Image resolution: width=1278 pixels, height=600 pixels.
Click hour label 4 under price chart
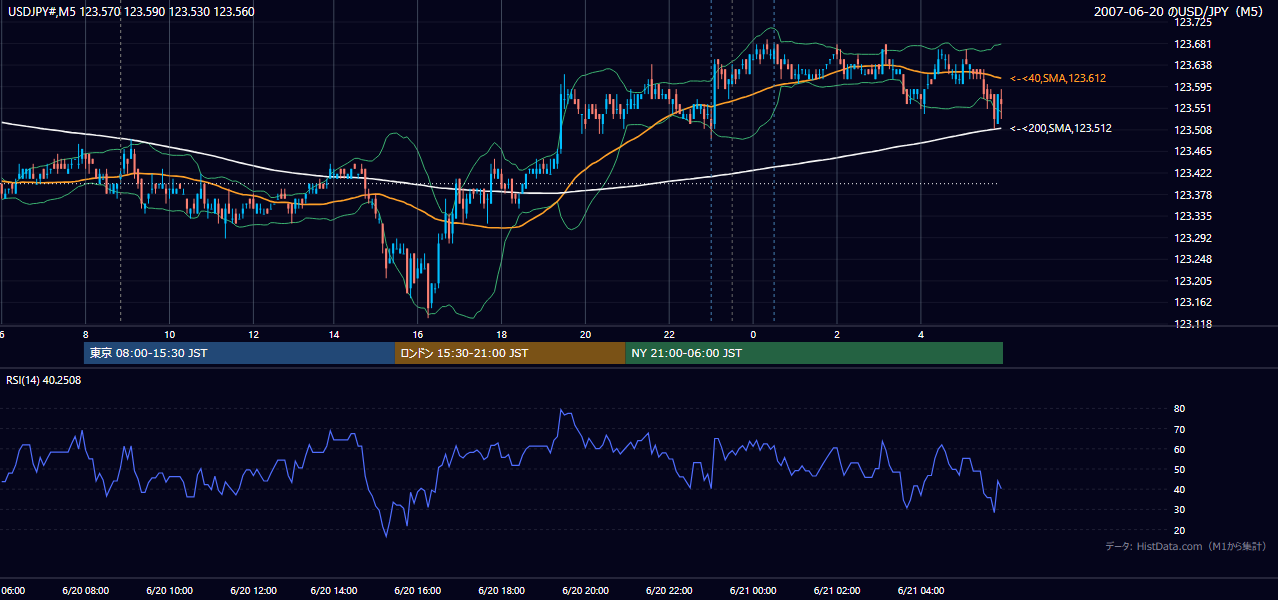pyautogui.click(x=921, y=334)
